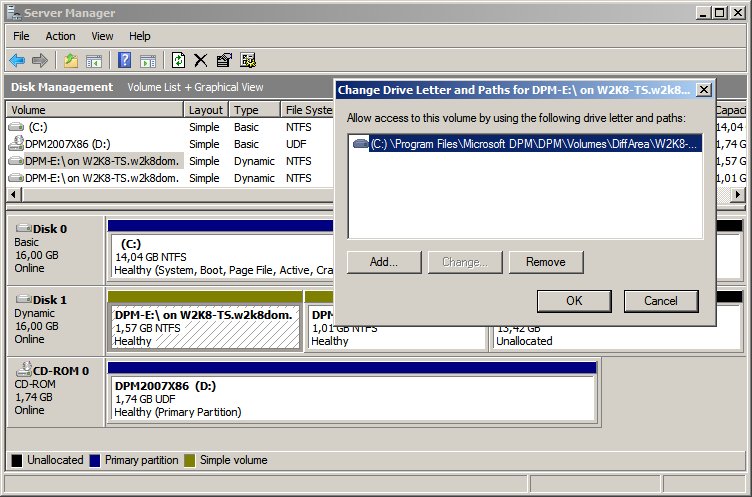The height and width of the screenshot is (497, 752).
Task: Open the View menu
Action: pos(102,36)
